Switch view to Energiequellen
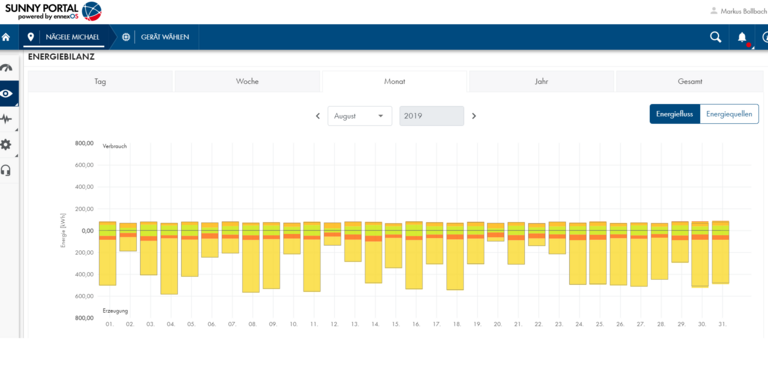This screenshot has width=768, height=366. (x=729, y=114)
